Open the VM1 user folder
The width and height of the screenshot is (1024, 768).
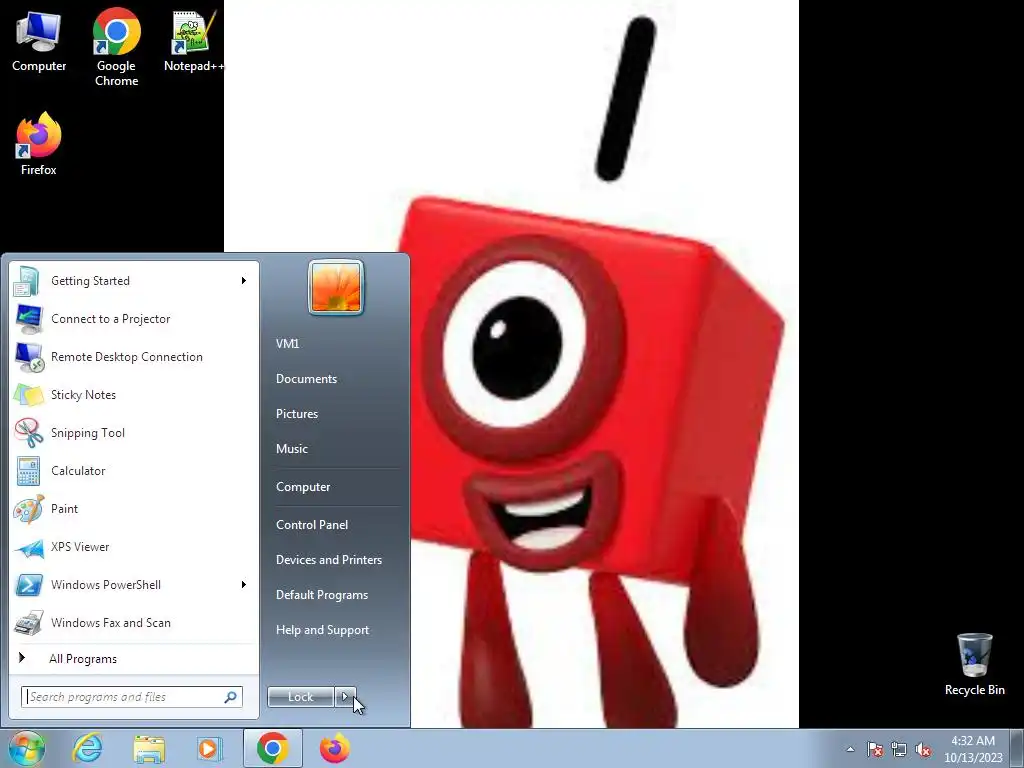coord(287,344)
